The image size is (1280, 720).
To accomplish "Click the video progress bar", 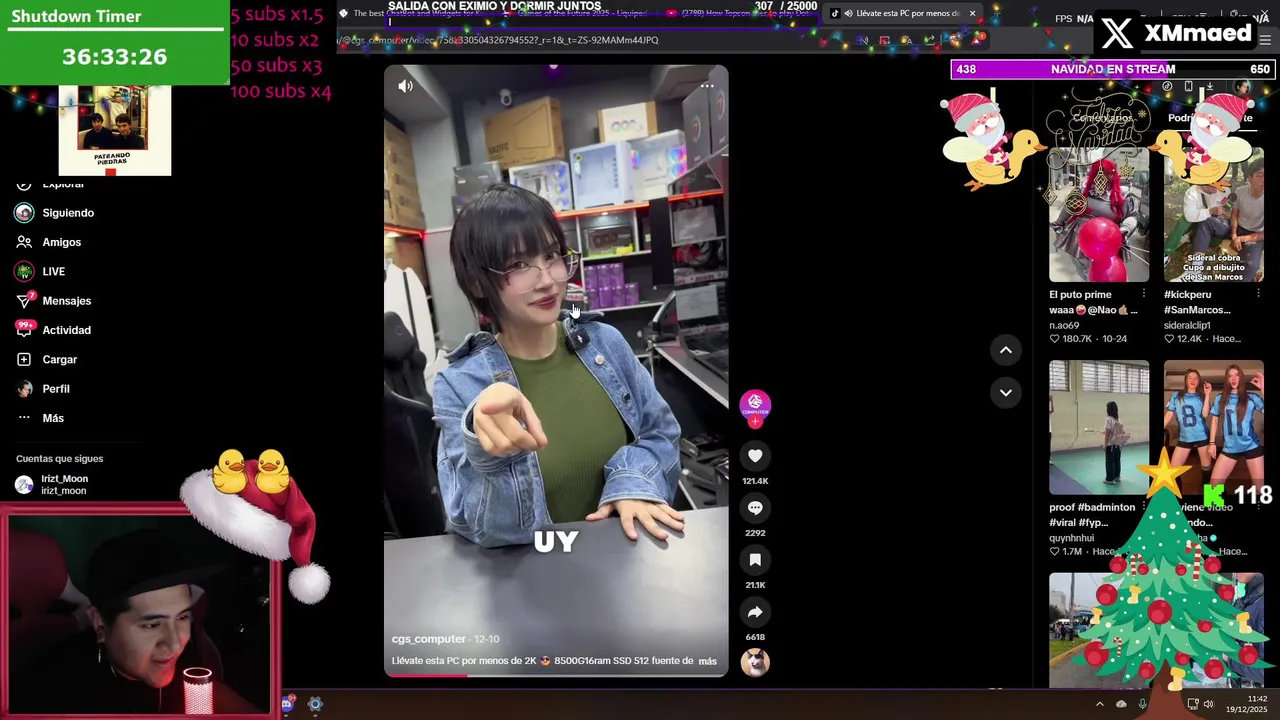I will click(556, 675).
